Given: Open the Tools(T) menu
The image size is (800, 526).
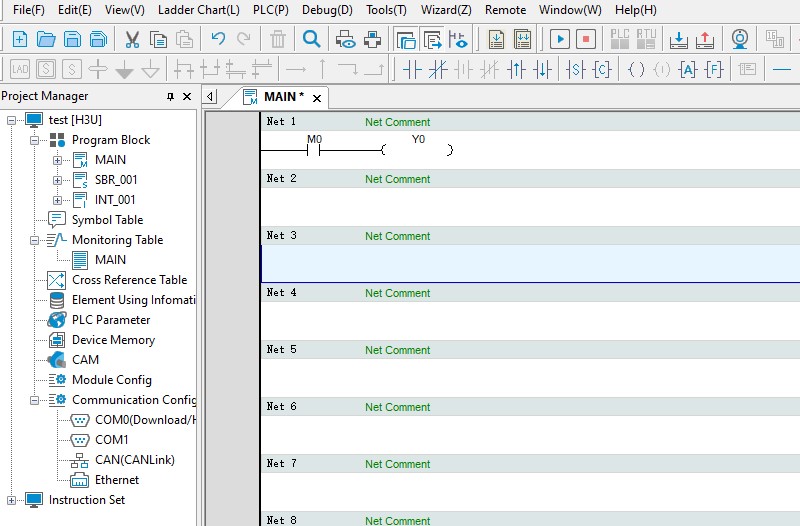Looking at the screenshot, I should 386,10.
